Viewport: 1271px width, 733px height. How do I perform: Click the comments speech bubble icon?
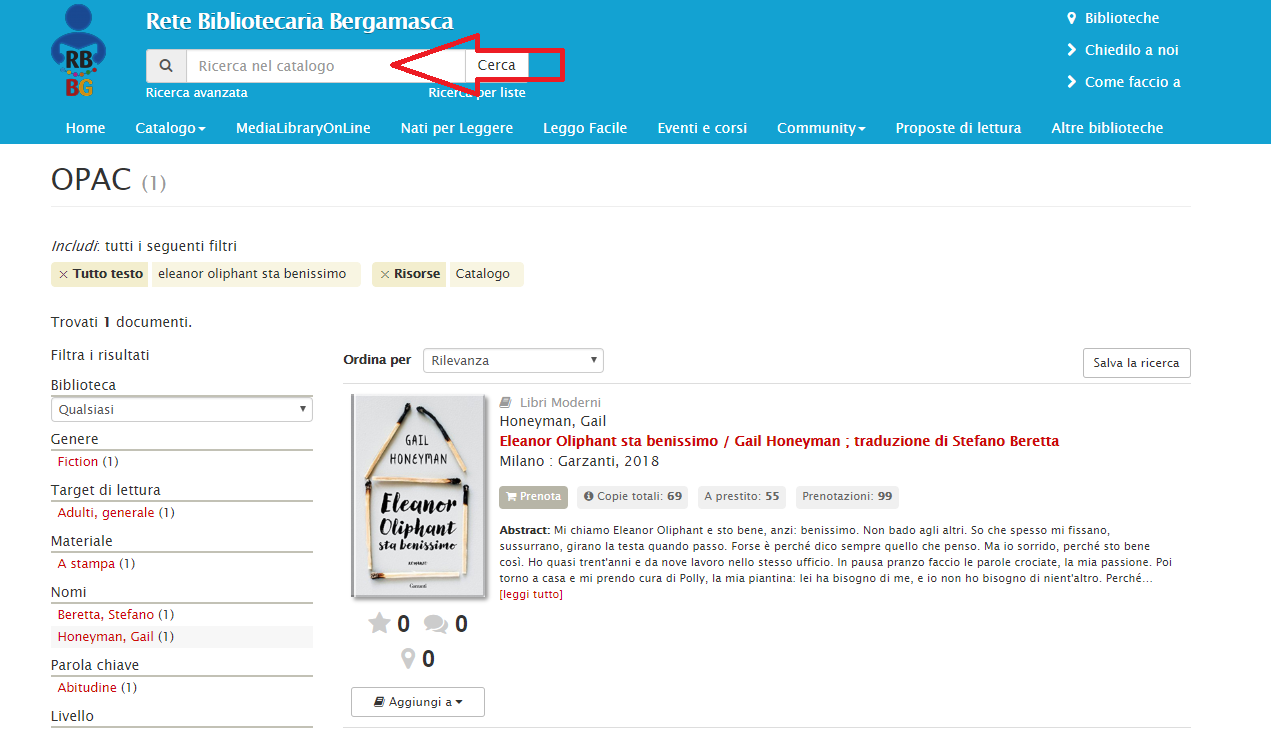point(435,624)
